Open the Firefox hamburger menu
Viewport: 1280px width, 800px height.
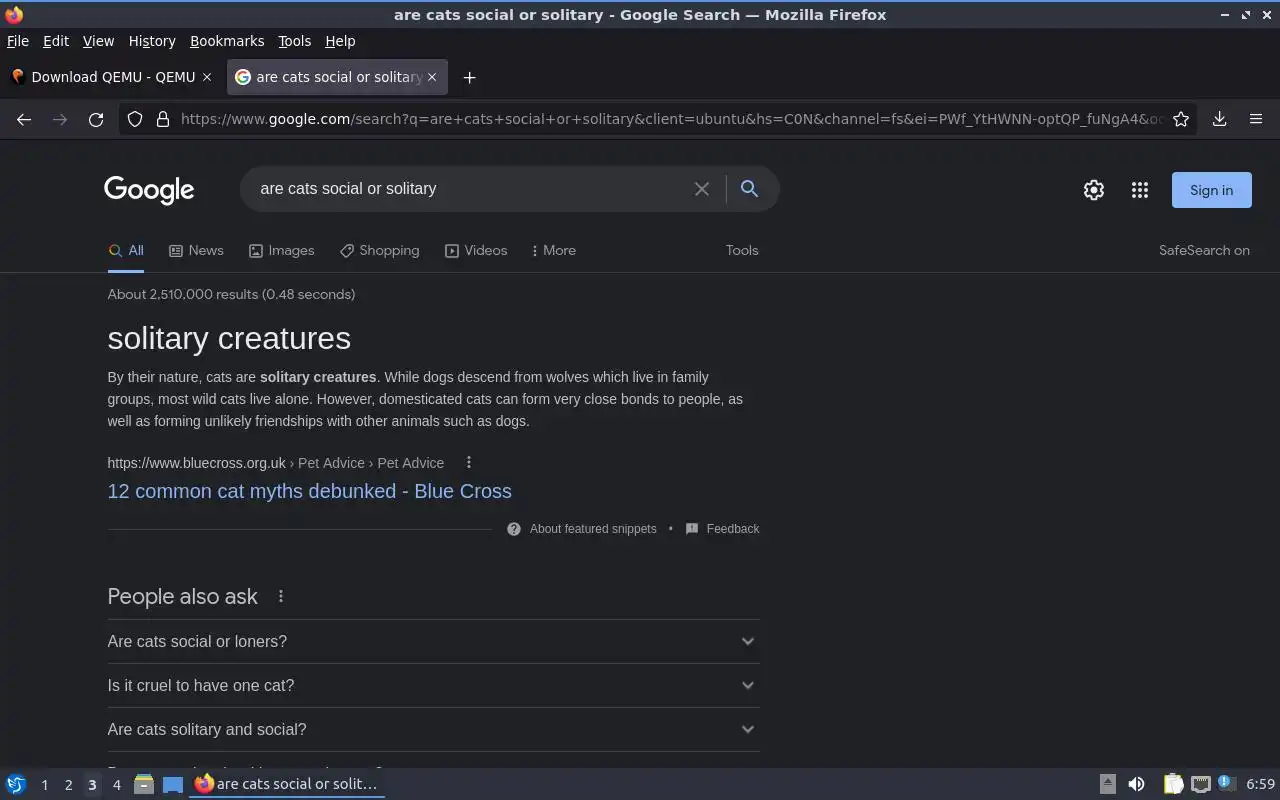point(1256,119)
